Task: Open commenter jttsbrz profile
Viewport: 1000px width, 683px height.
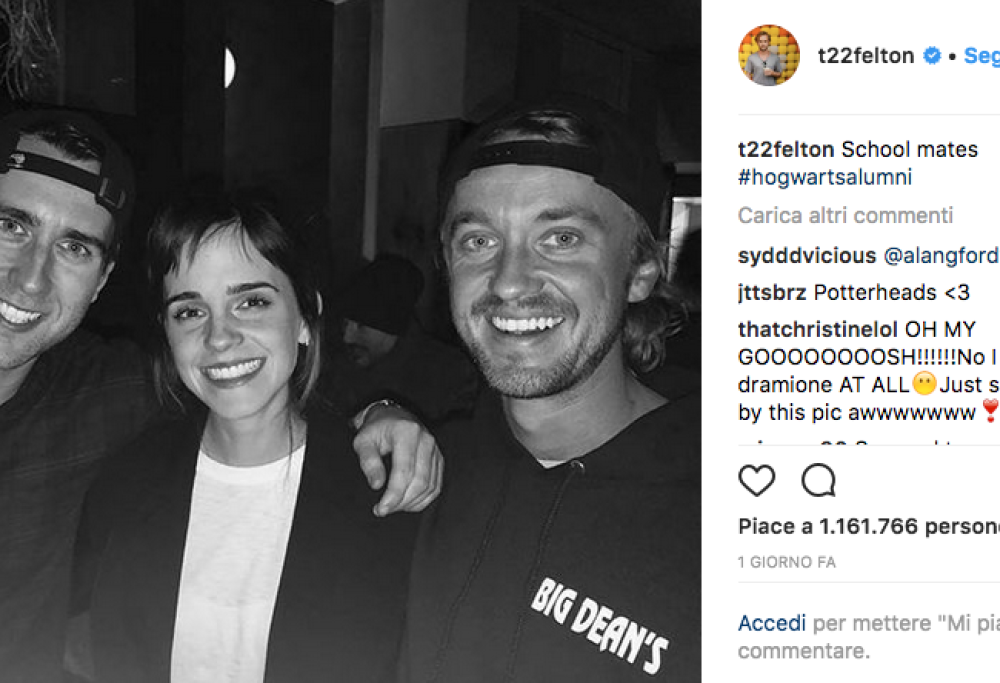Action: [773, 293]
